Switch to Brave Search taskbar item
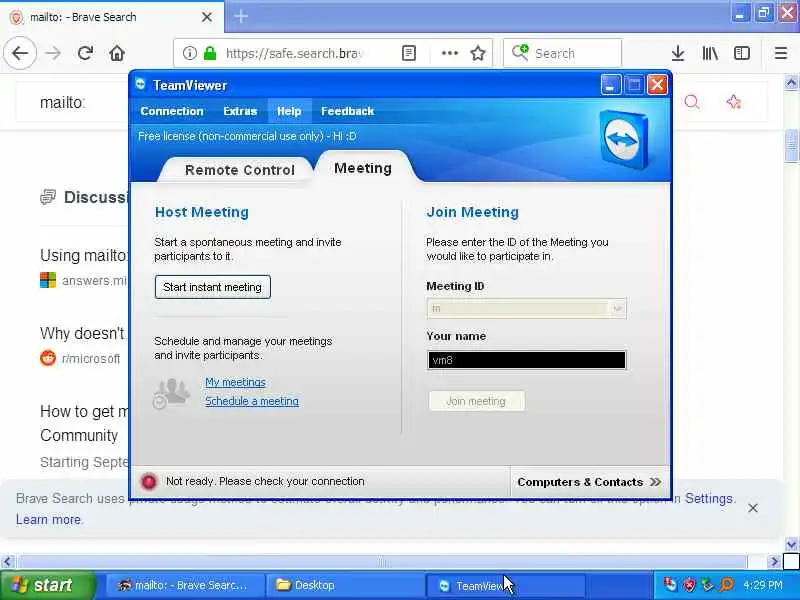The width and height of the screenshot is (800, 600). tap(184, 585)
